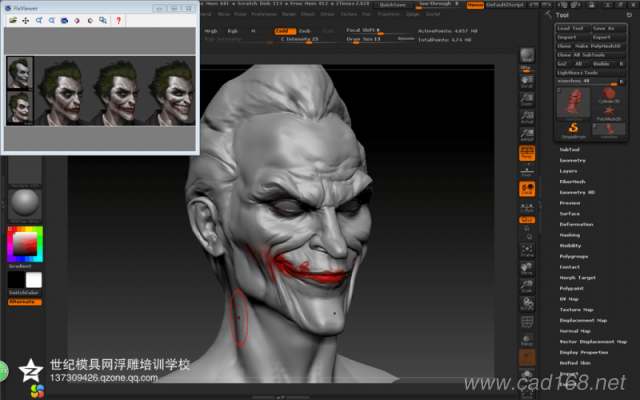Open the Transform menu
640x400 pixels.
click(x=388, y=14)
